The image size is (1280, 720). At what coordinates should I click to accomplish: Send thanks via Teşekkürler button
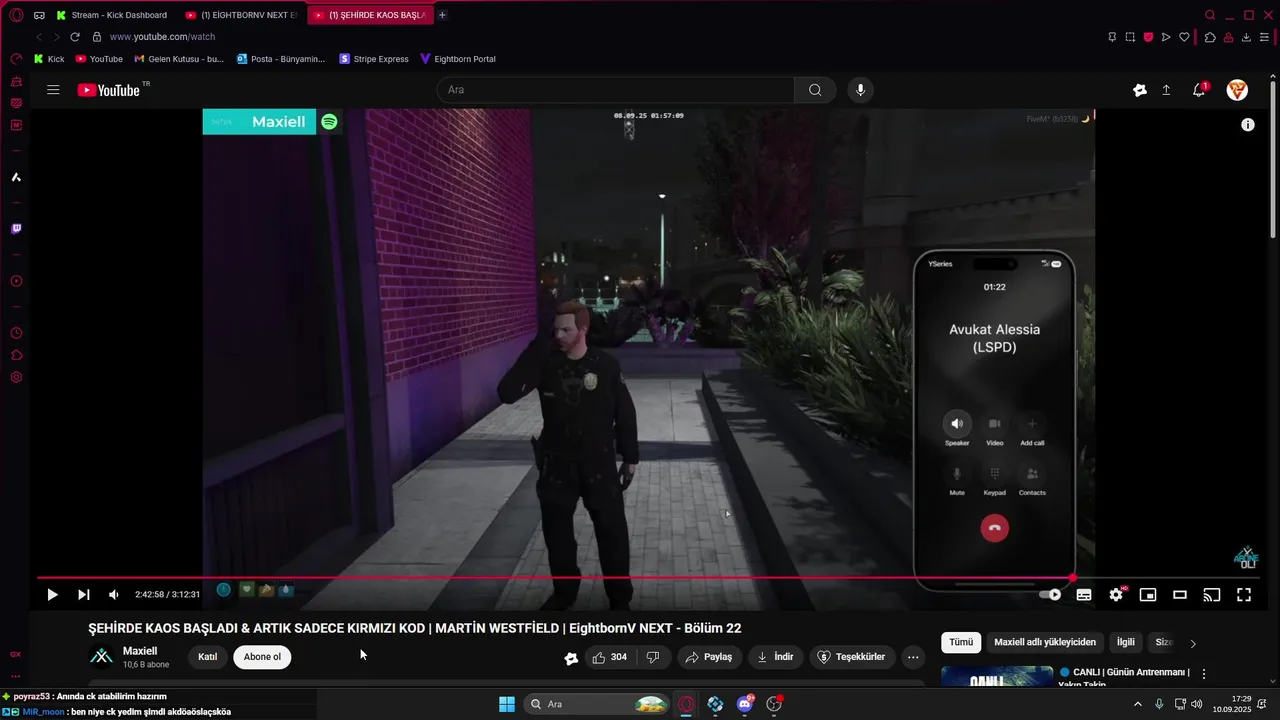852,657
